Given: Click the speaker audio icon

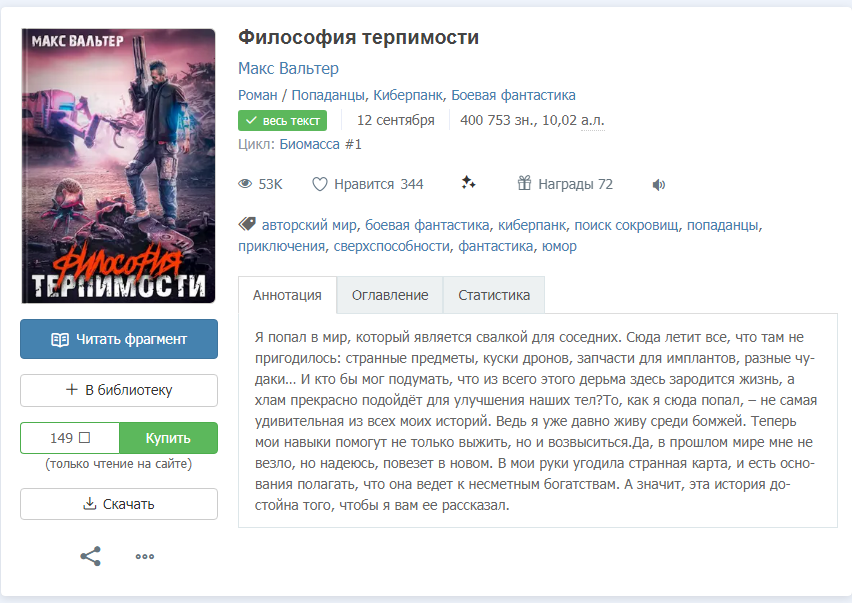Looking at the screenshot, I should 659,185.
